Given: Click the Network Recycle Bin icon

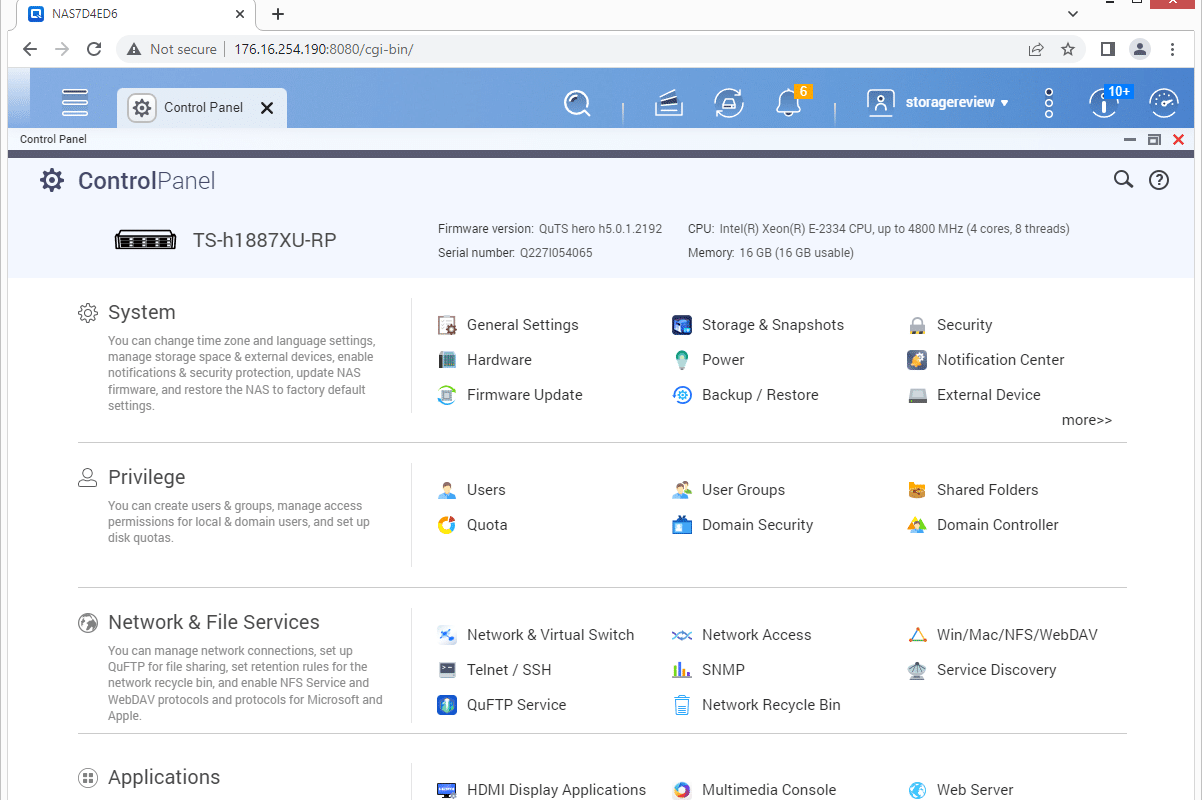Looking at the screenshot, I should (x=683, y=705).
